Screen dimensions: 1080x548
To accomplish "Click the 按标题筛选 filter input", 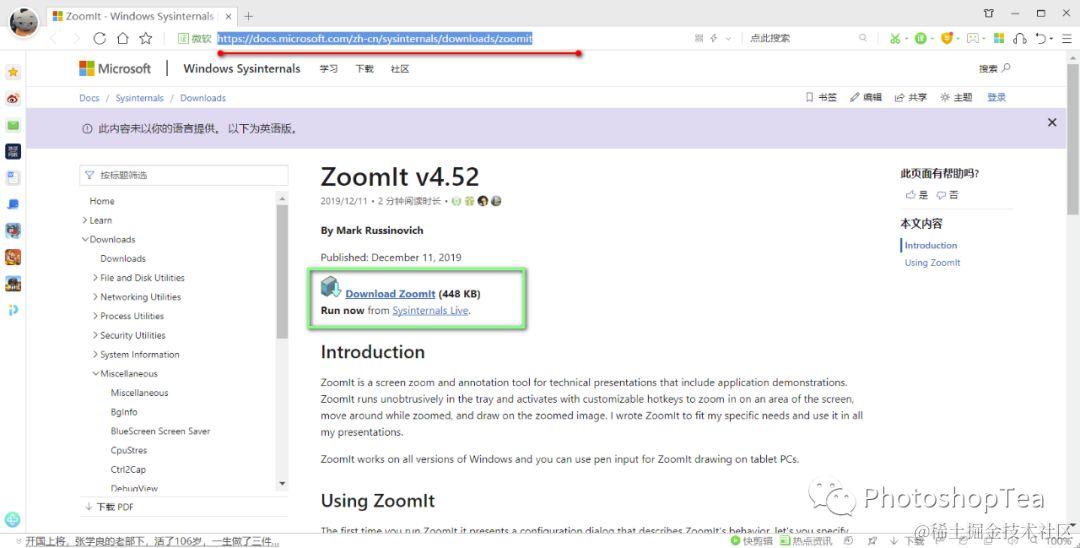I will click(184, 176).
